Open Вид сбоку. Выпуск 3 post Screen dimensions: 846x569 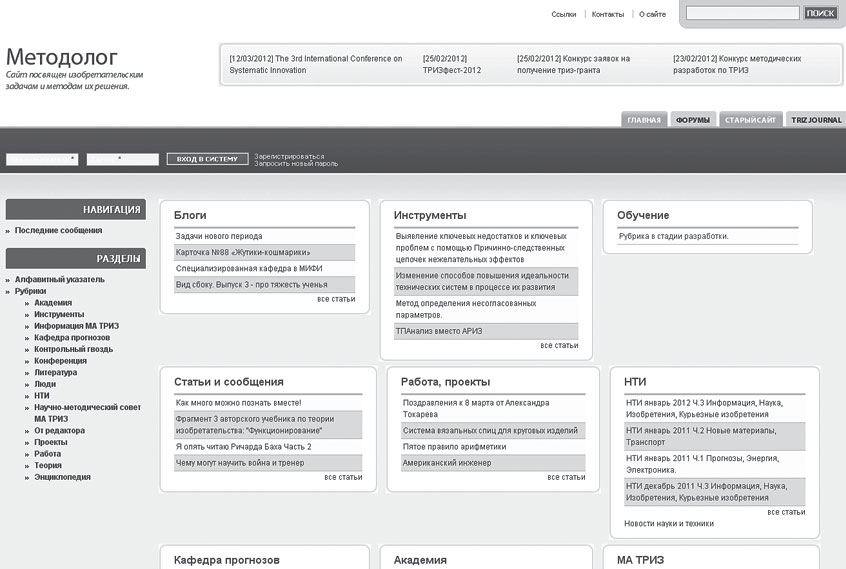coord(251,284)
